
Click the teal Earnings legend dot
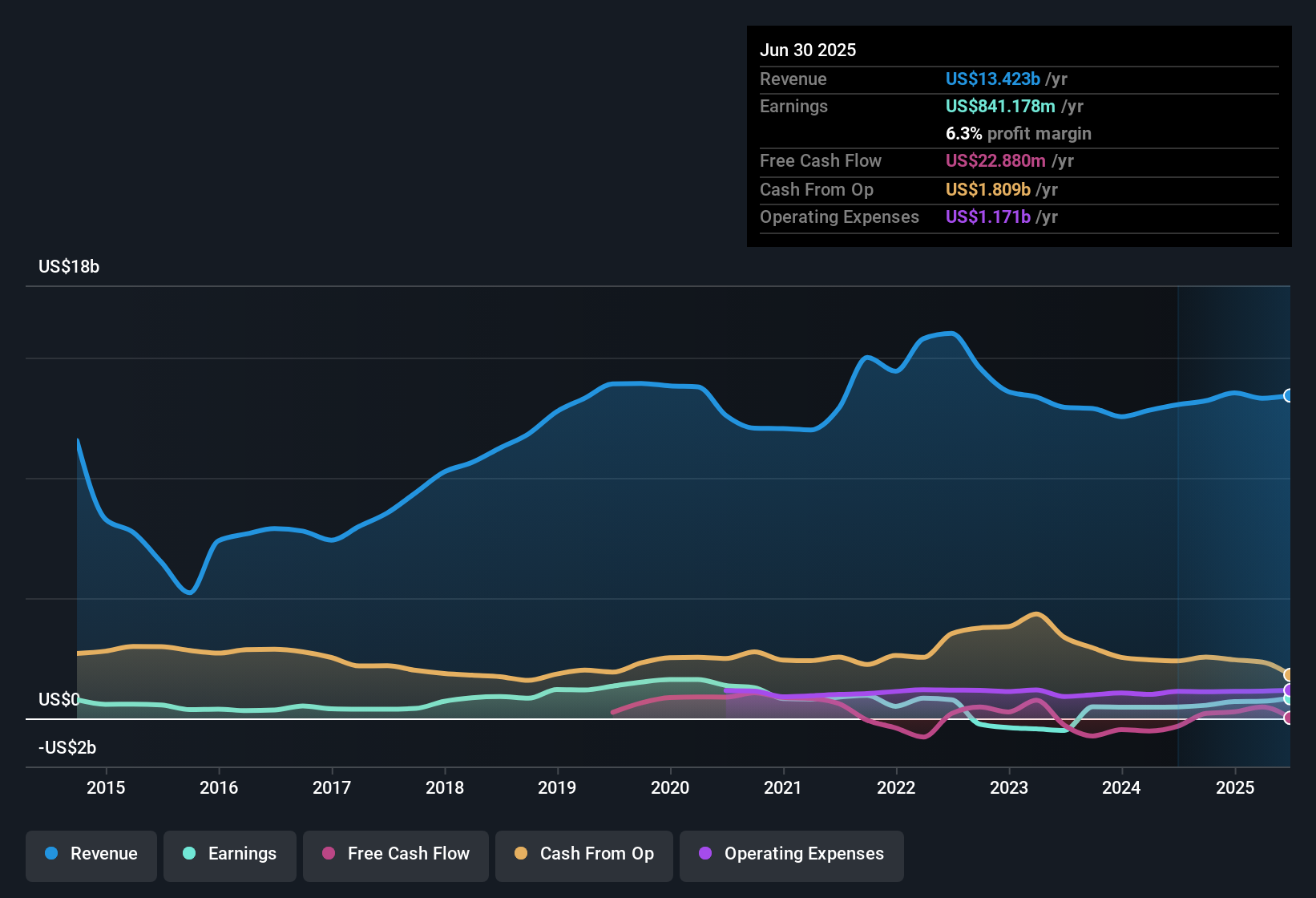(x=189, y=853)
